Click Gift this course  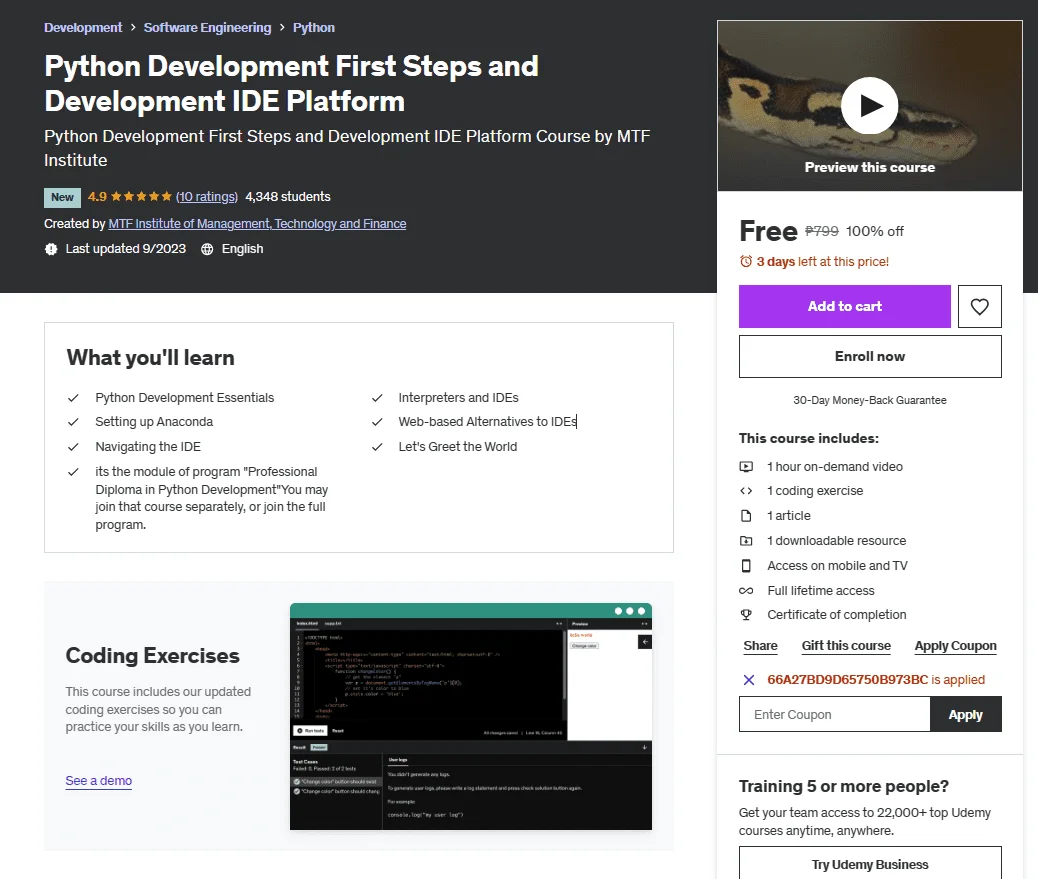pyautogui.click(x=846, y=646)
